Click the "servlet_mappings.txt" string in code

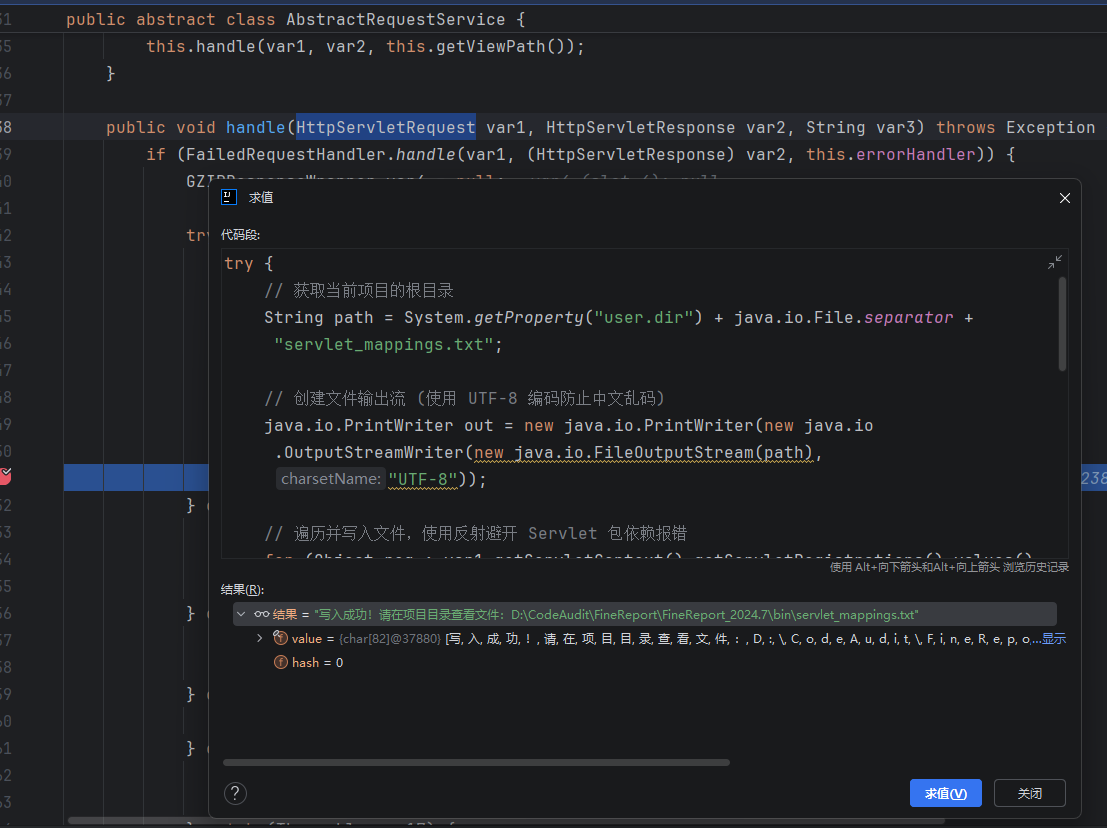pyautogui.click(x=385, y=344)
